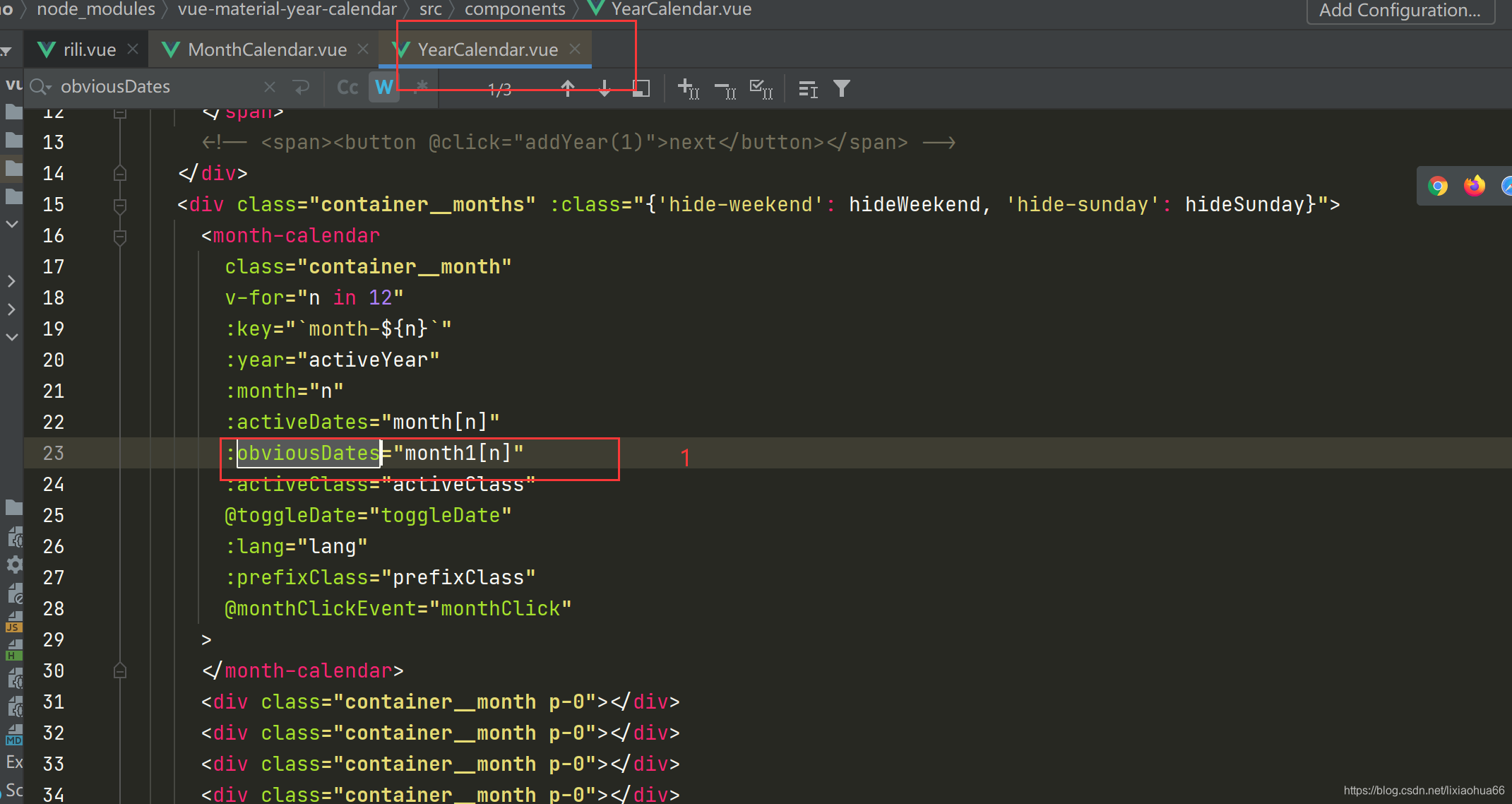1512x804 pixels.
Task: Toggle Regex (.*) search option
Action: (x=421, y=87)
